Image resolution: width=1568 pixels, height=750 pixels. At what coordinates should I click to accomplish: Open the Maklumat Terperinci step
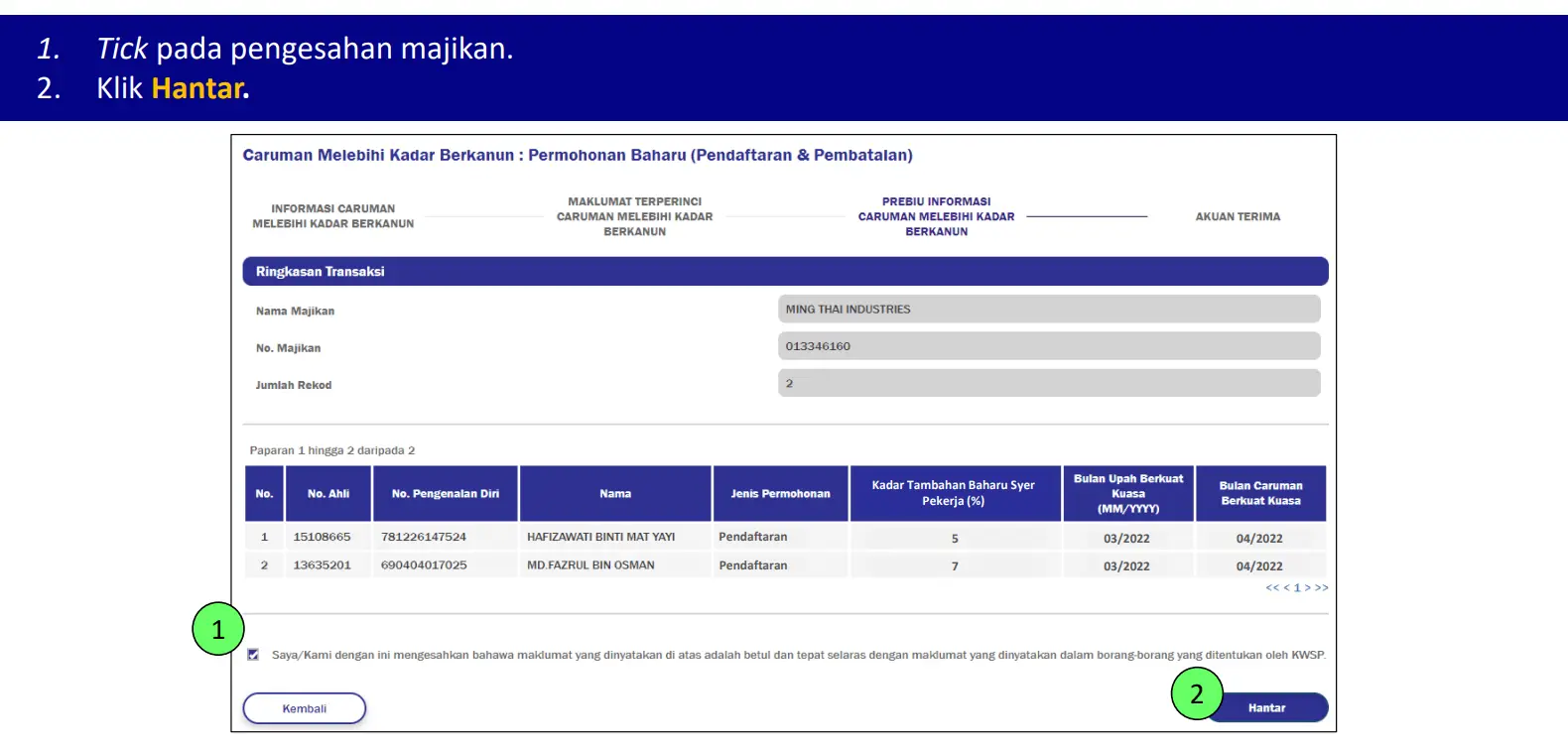click(635, 216)
